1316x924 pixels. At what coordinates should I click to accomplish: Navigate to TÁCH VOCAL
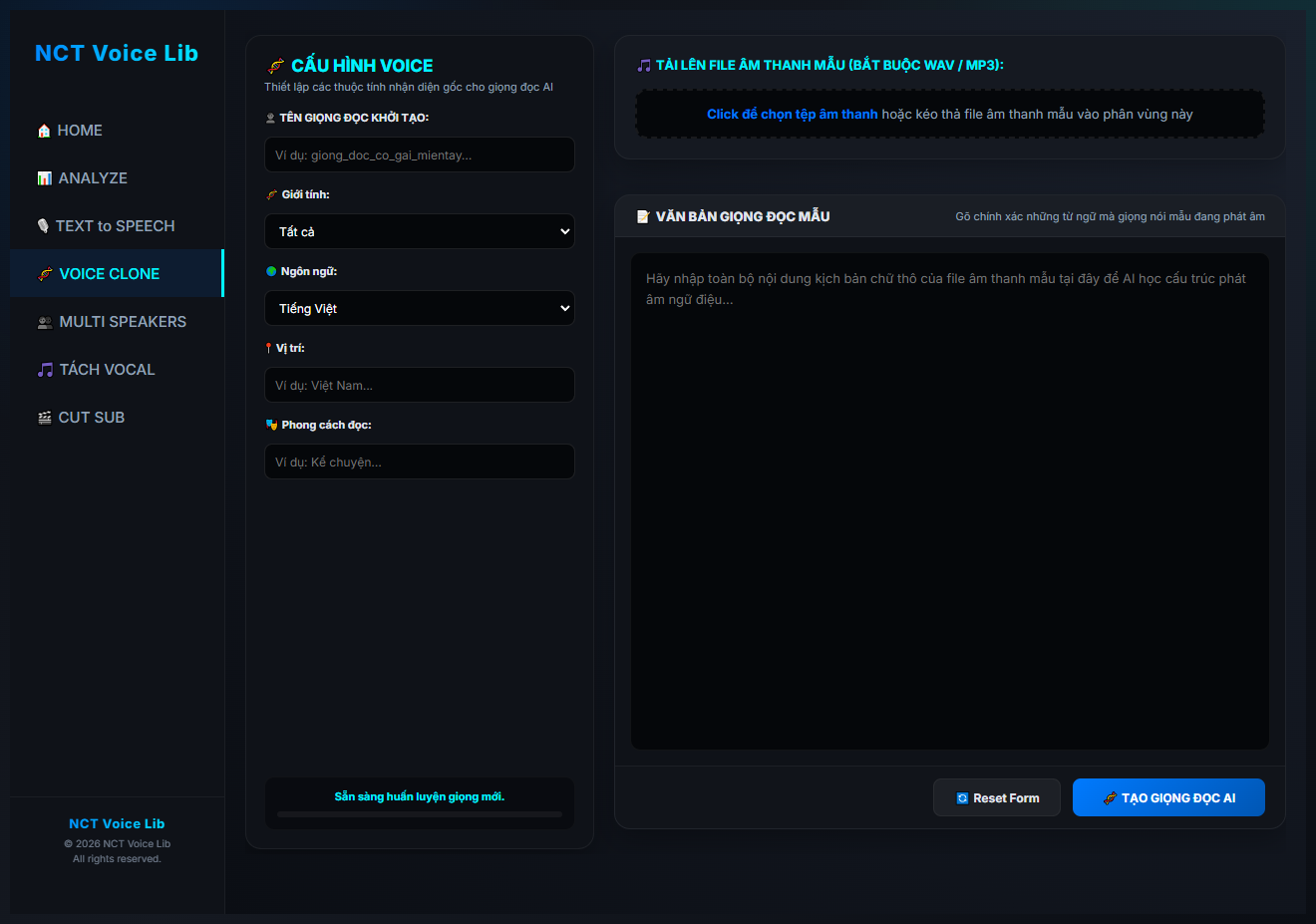(x=117, y=369)
